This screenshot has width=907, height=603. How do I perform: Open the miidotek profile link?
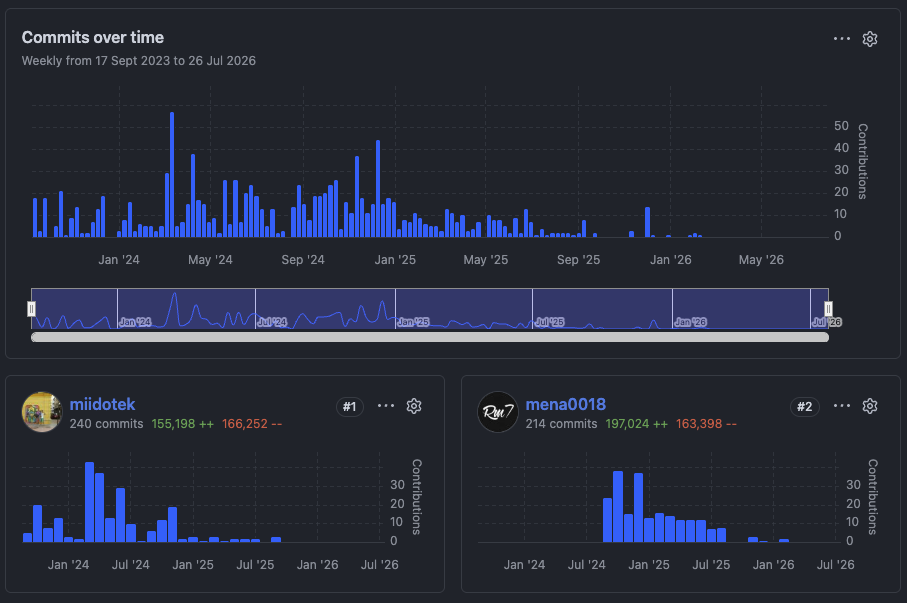click(102, 404)
